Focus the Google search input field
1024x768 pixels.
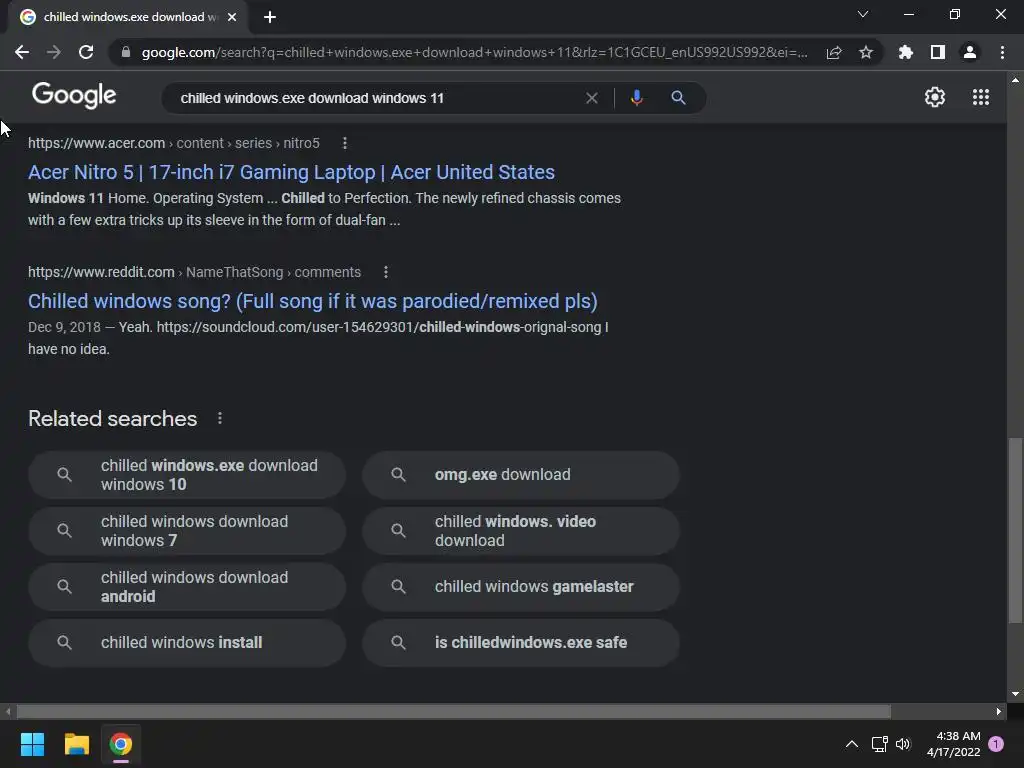[x=379, y=98]
